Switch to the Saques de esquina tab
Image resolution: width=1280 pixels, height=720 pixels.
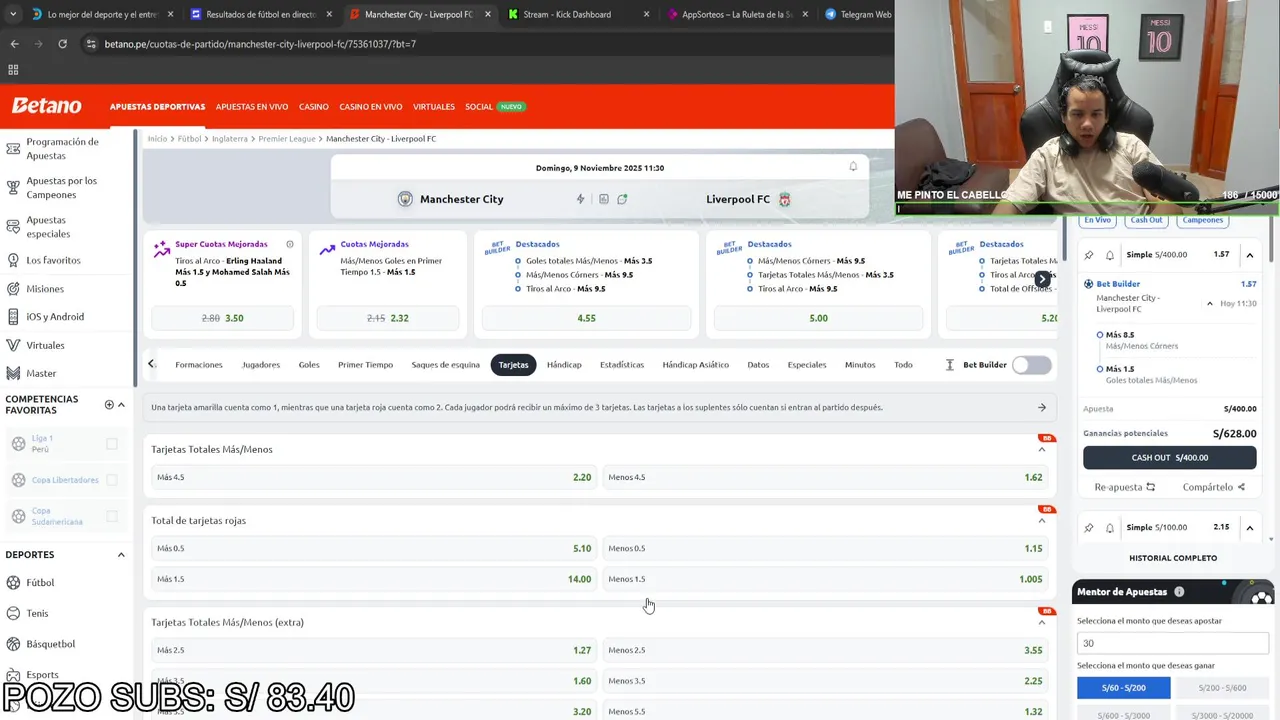(x=446, y=365)
